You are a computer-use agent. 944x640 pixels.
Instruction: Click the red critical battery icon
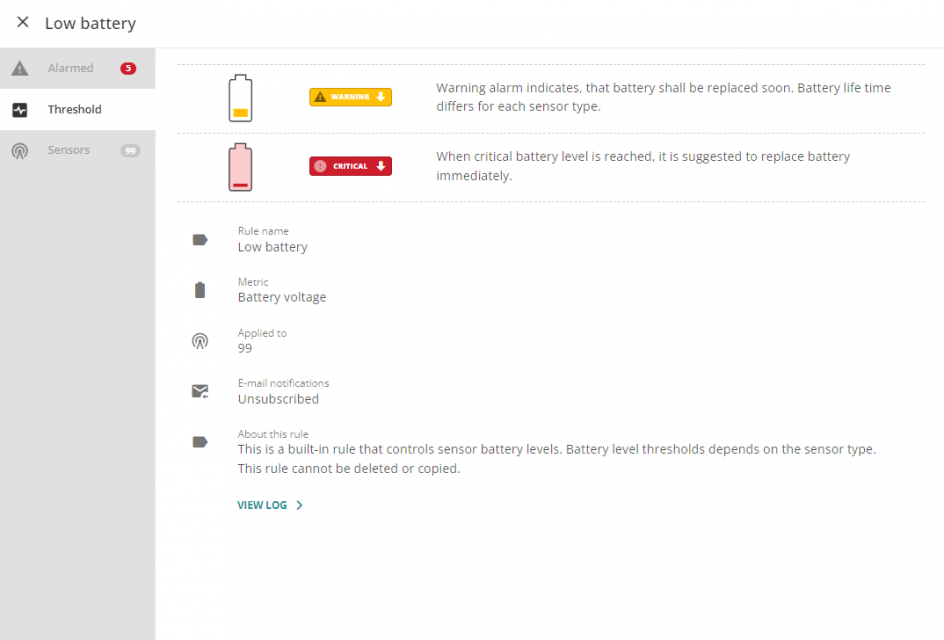(240, 167)
